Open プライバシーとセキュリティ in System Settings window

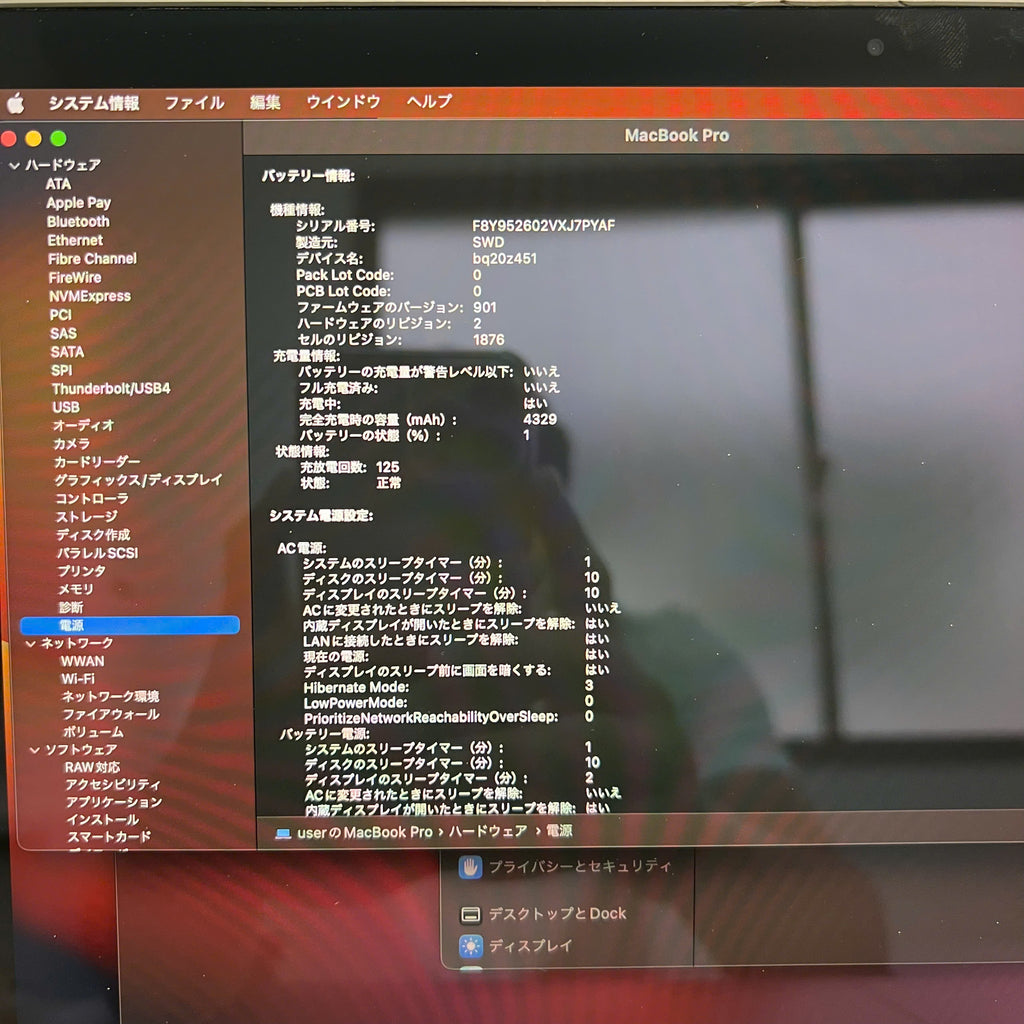tap(566, 867)
